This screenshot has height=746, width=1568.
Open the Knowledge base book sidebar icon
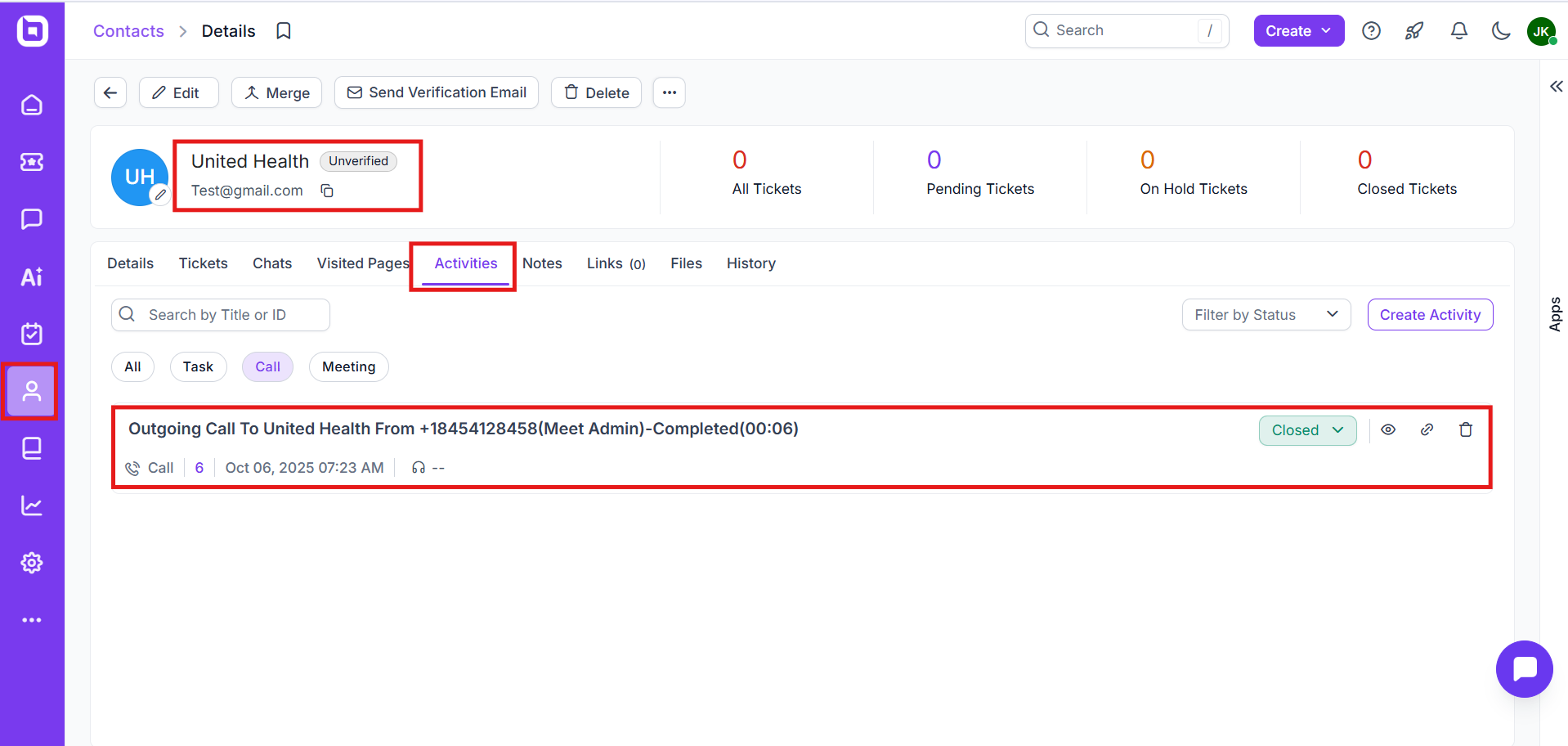pyautogui.click(x=32, y=448)
